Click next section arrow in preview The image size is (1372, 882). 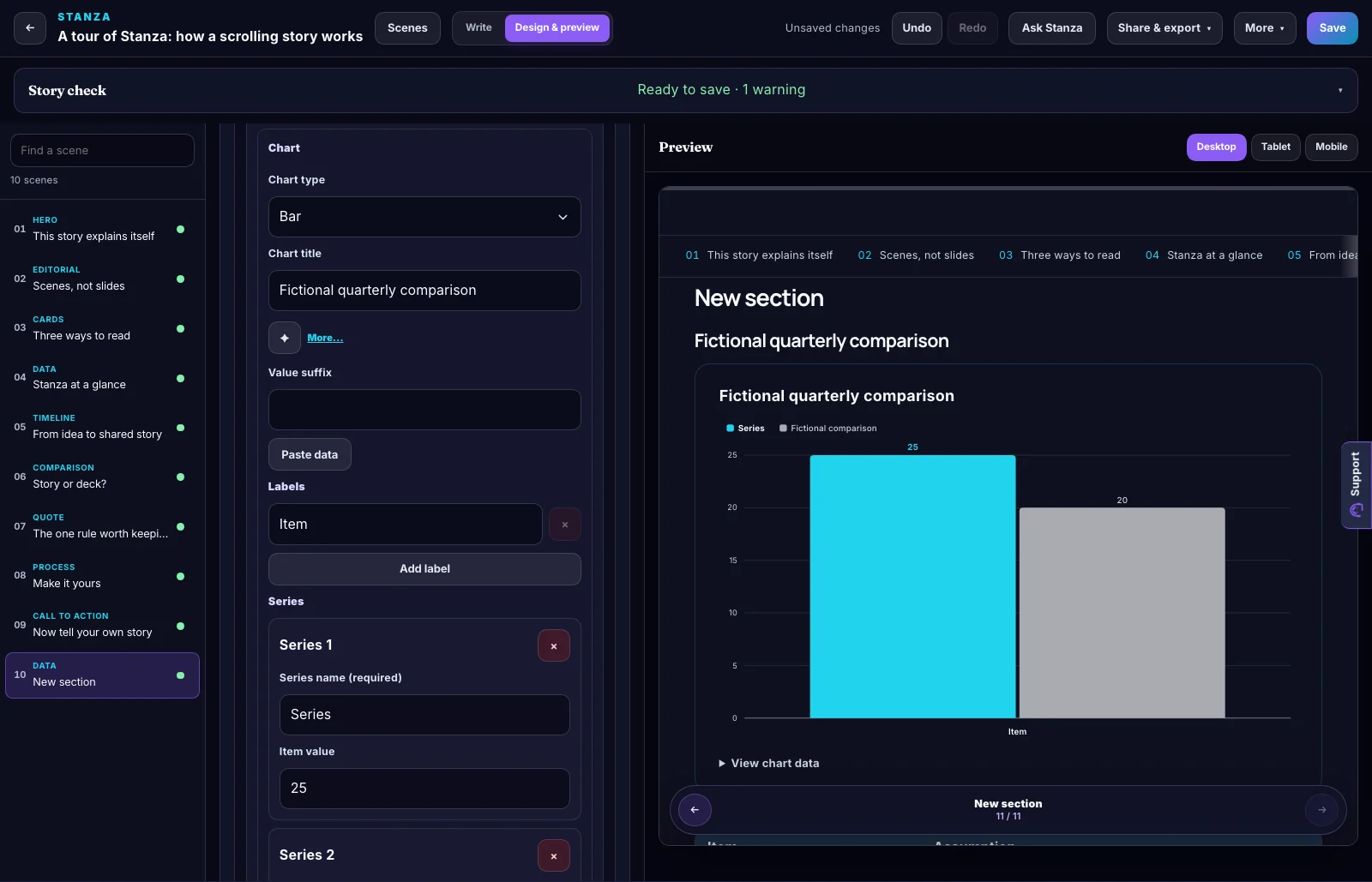(x=1321, y=810)
